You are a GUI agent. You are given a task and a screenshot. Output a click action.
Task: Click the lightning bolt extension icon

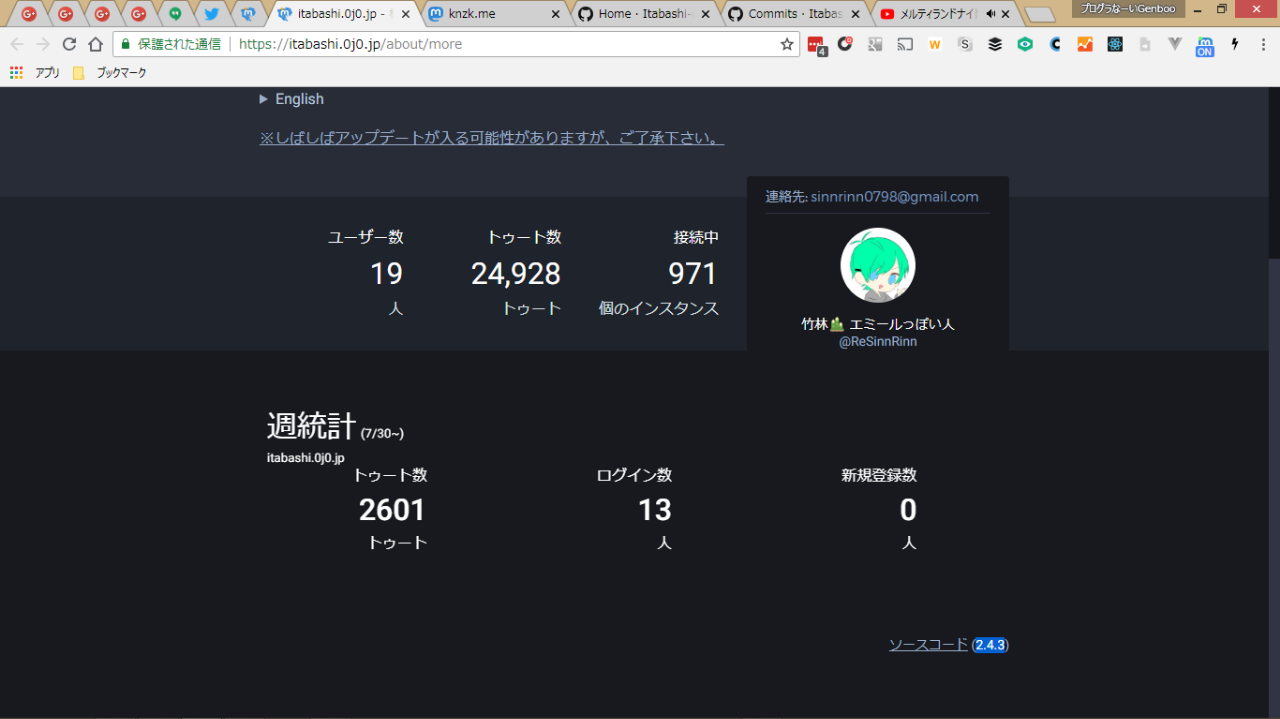pos(1235,44)
